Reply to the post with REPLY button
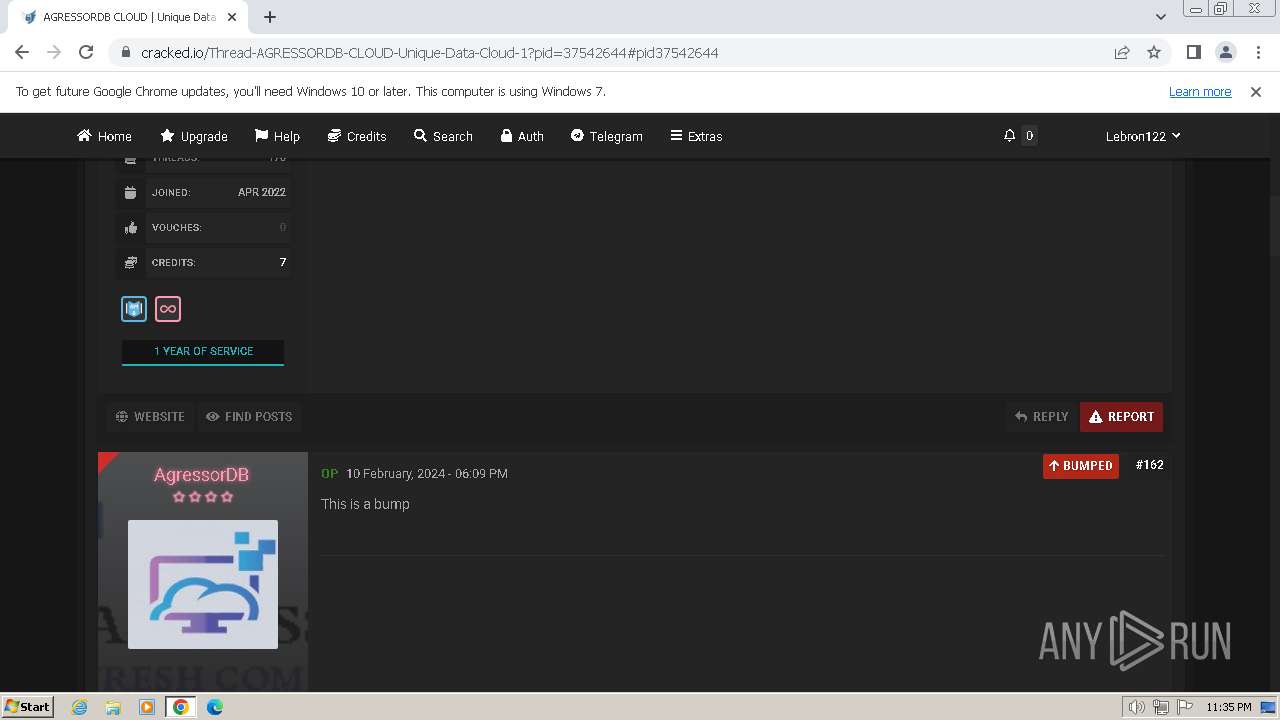1280x720 pixels. tap(1042, 417)
